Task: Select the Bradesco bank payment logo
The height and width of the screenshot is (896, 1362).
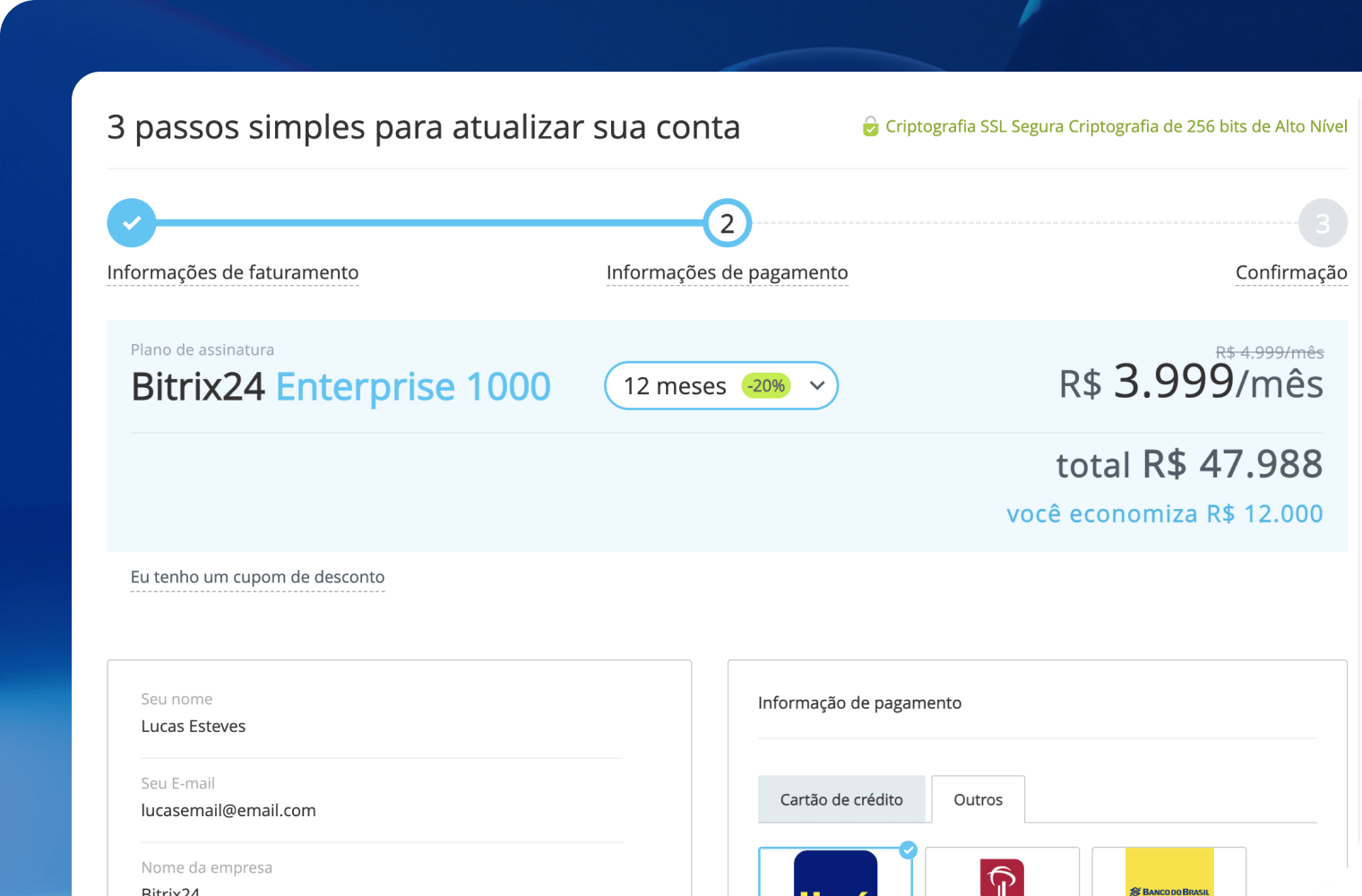Action: (1002, 875)
